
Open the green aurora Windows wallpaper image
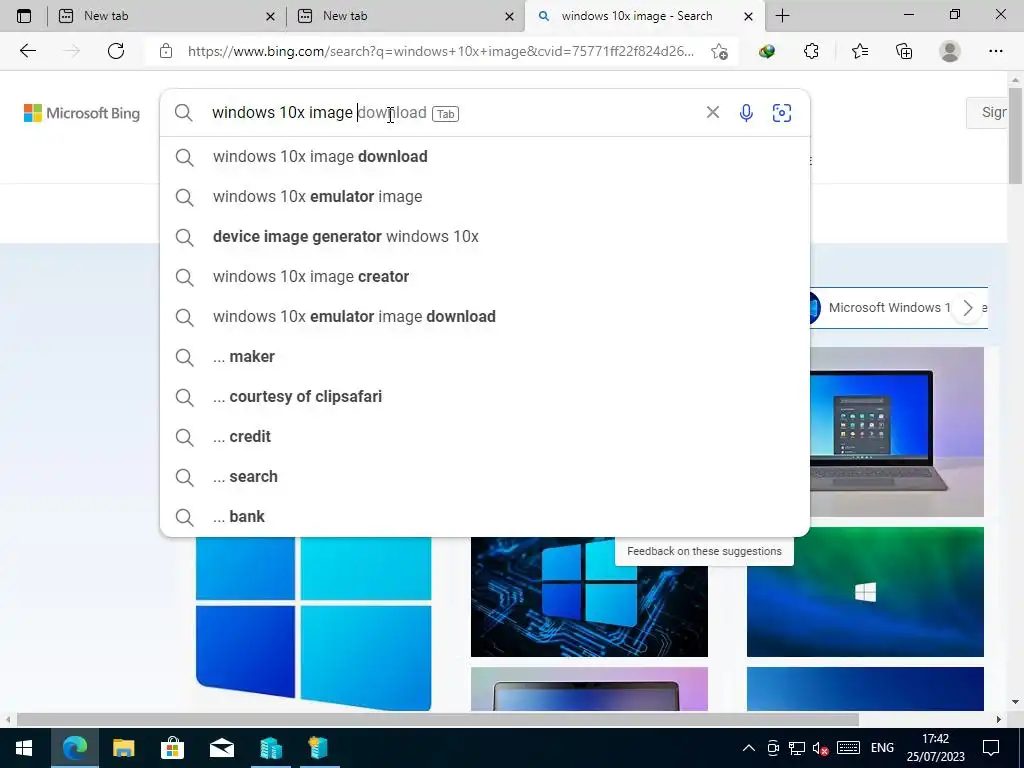[x=865, y=592]
